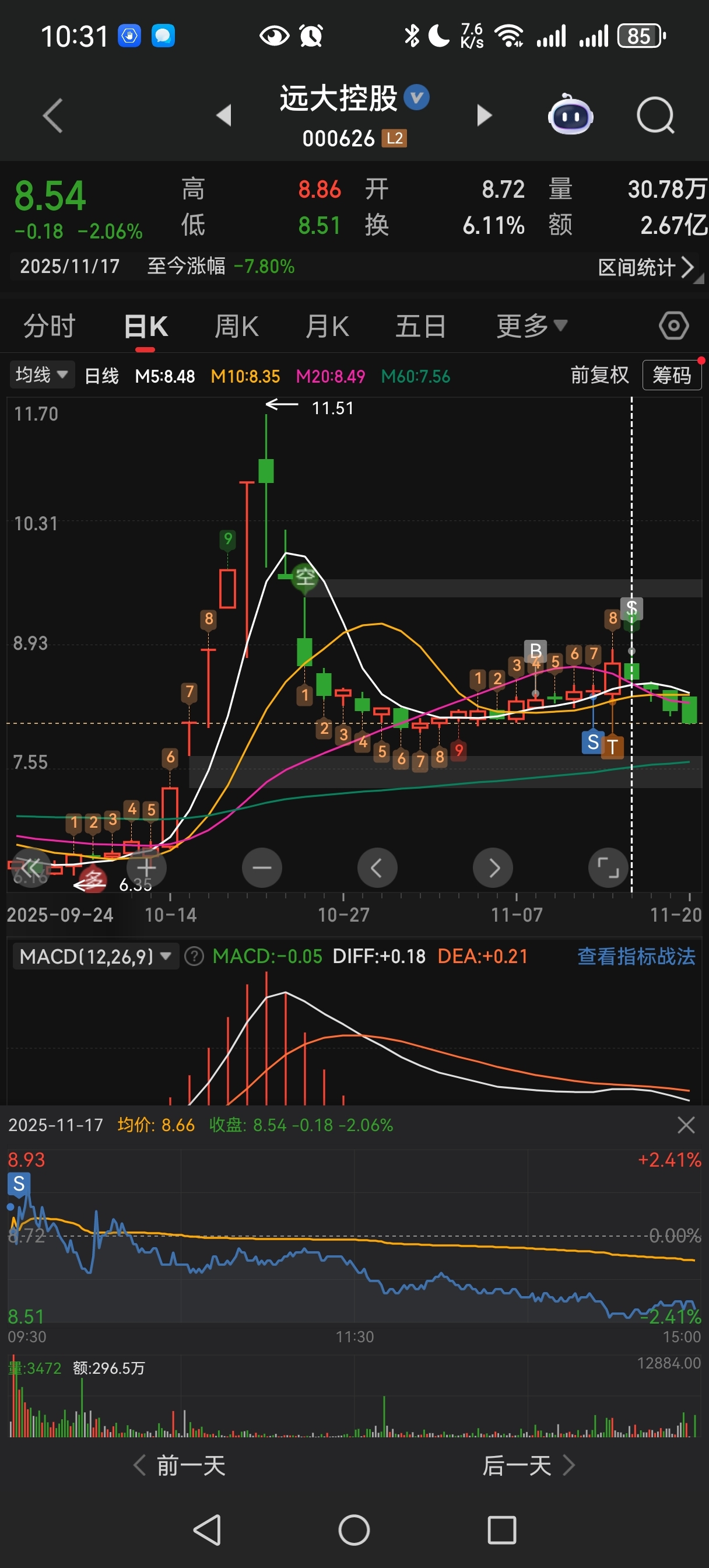Tap the B buy marker on chart
Screen dimensions: 709x1568
click(x=536, y=650)
